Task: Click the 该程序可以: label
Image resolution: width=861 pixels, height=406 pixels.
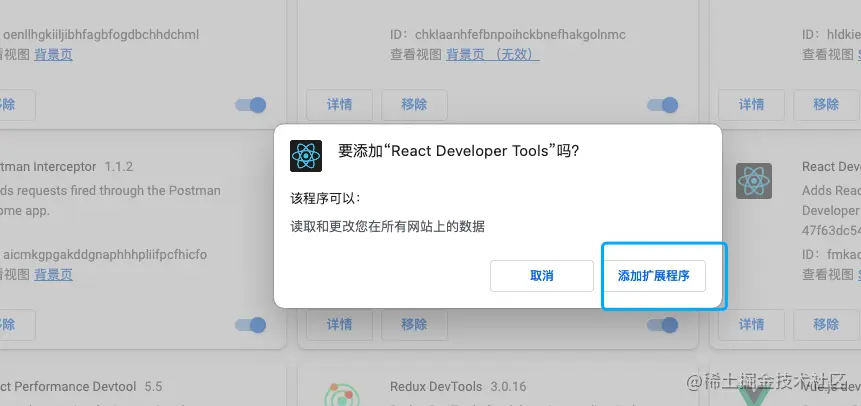Action: pos(326,198)
